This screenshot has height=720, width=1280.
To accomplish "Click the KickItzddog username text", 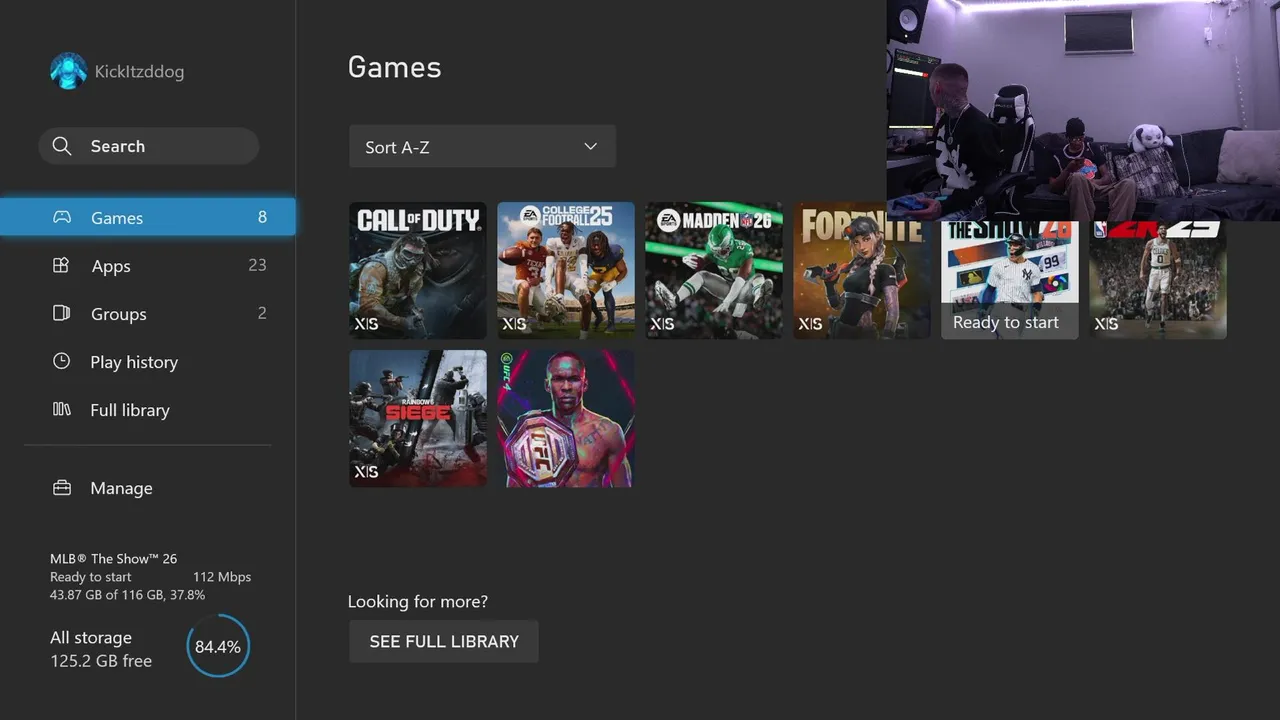I will pos(139,71).
